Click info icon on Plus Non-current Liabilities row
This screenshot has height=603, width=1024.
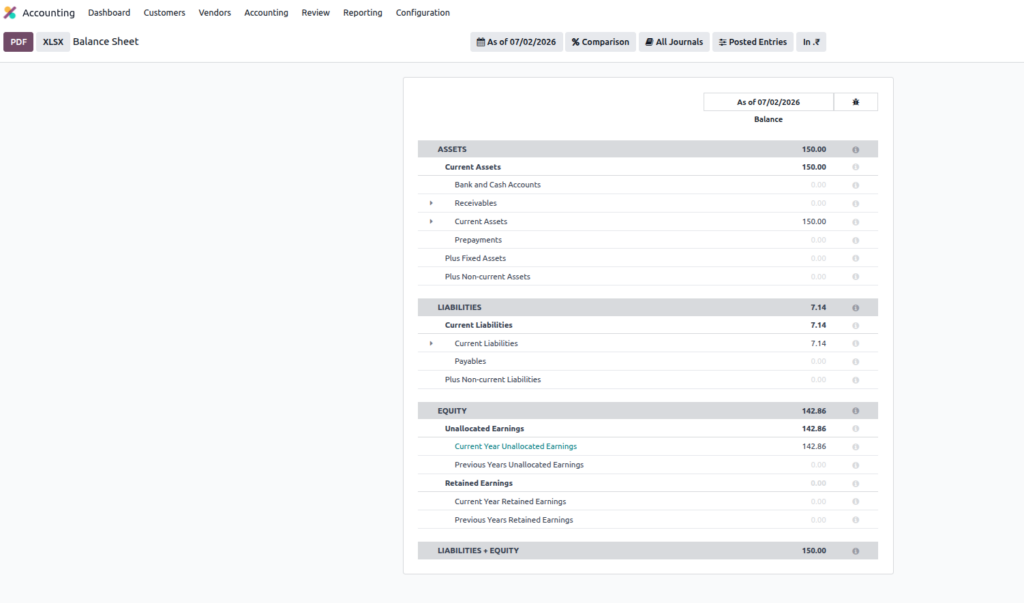(x=856, y=380)
